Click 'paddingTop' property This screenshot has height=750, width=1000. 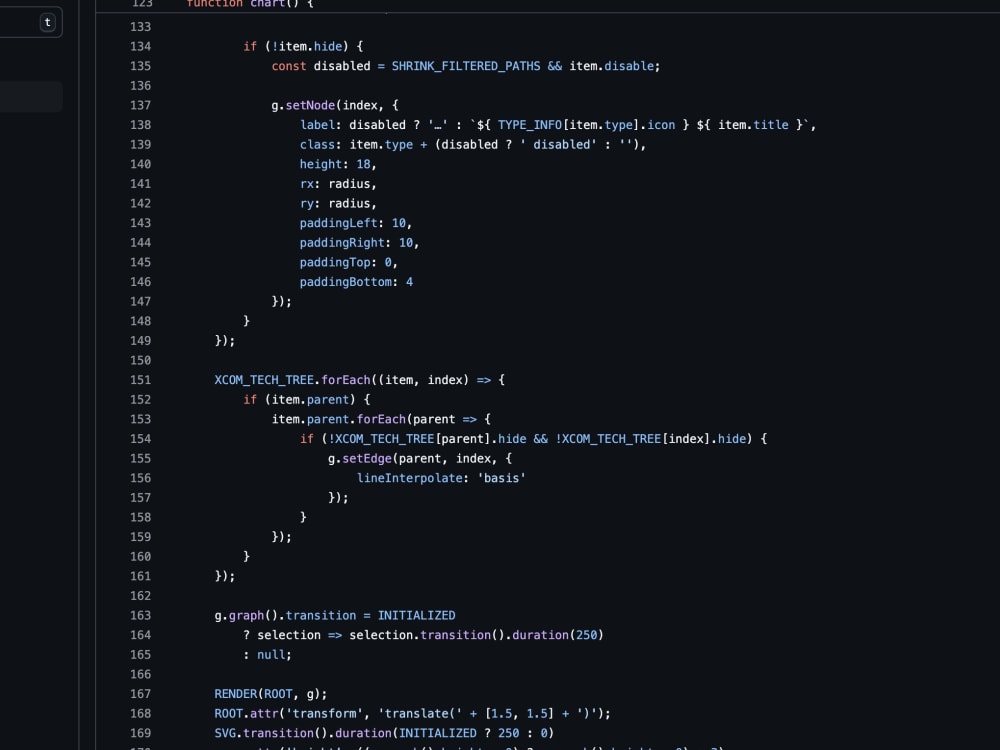335,263
